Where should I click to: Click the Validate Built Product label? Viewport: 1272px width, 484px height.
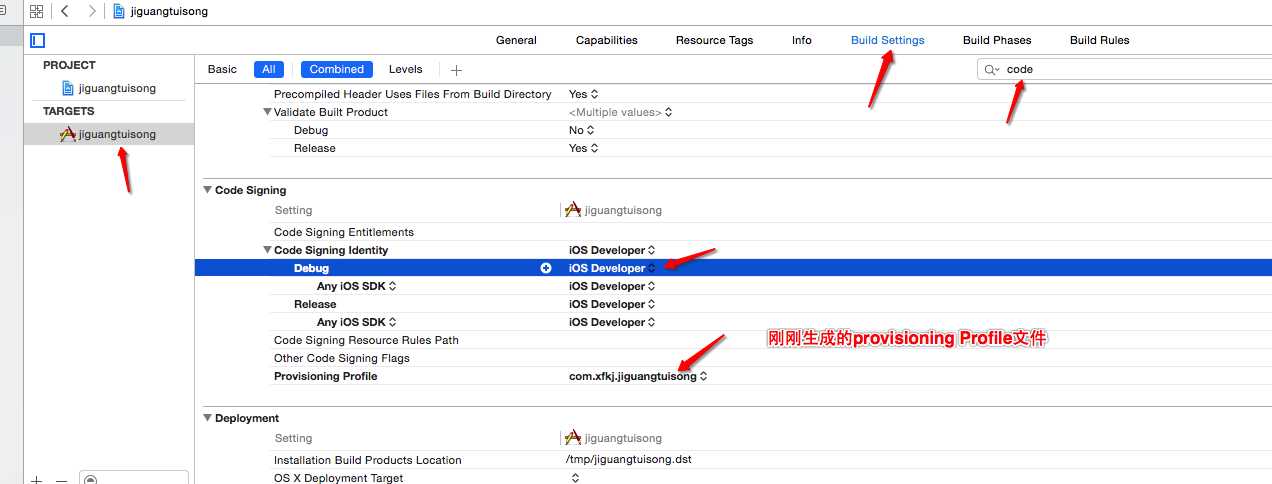pyautogui.click(x=331, y=112)
